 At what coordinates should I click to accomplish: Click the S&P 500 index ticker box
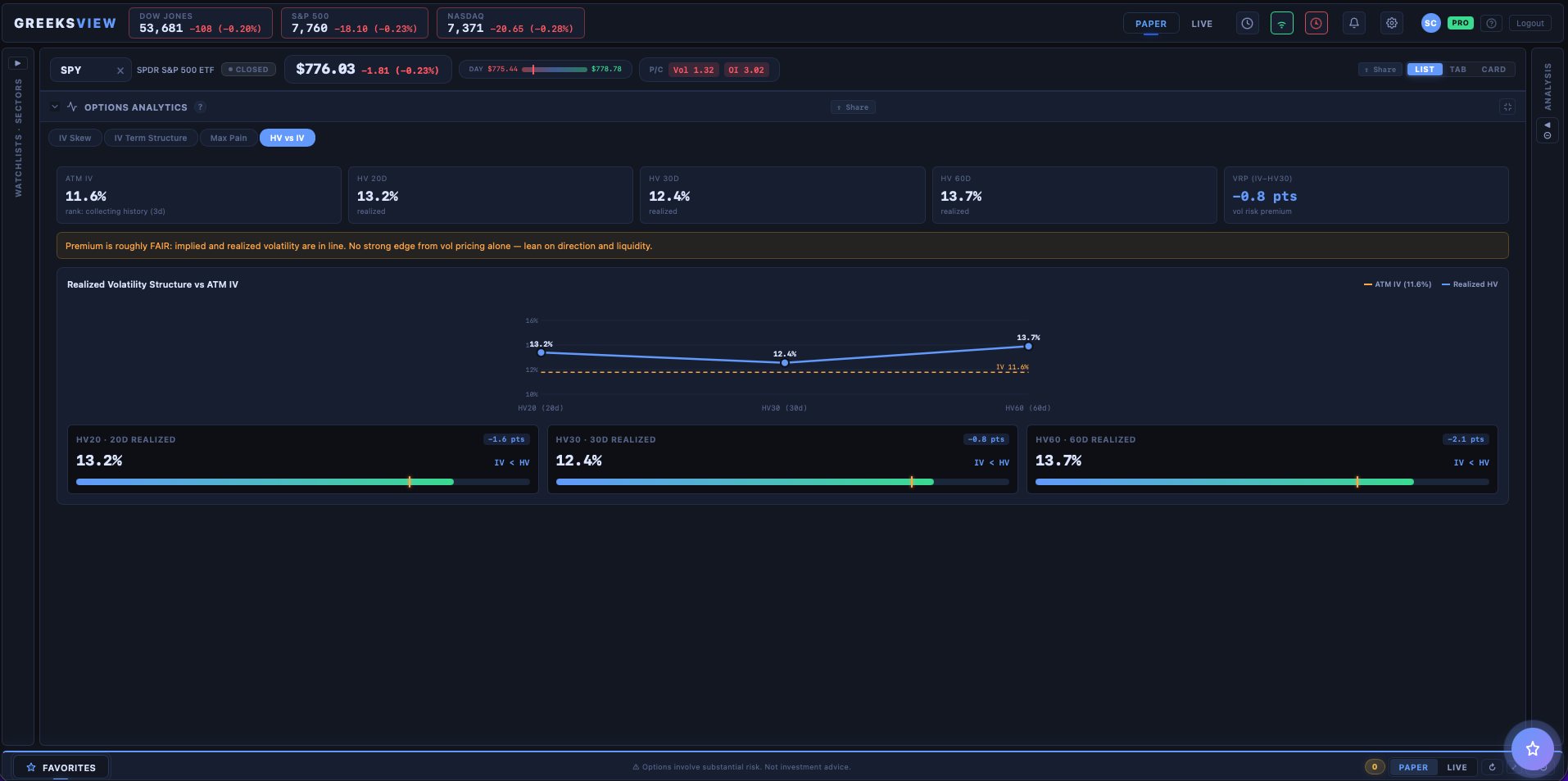pyautogui.click(x=355, y=23)
